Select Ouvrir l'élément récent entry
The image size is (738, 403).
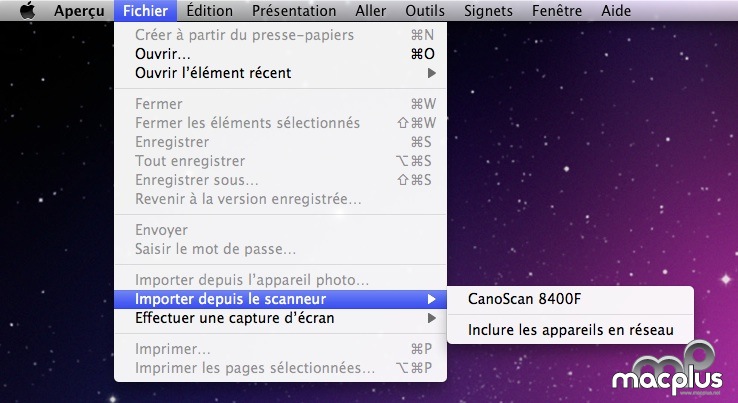pyautogui.click(x=281, y=73)
